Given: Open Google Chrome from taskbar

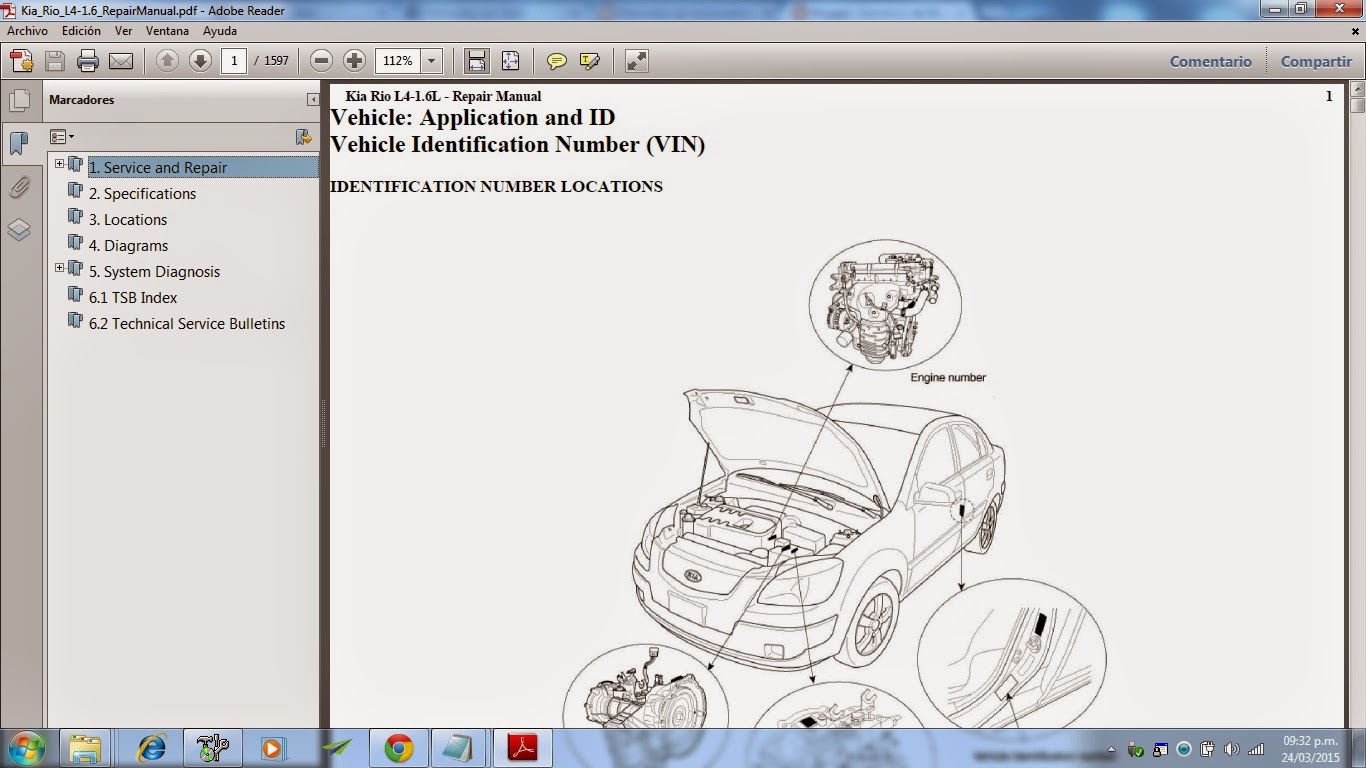Looking at the screenshot, I should pyautogui.click(x=398, y=748).
